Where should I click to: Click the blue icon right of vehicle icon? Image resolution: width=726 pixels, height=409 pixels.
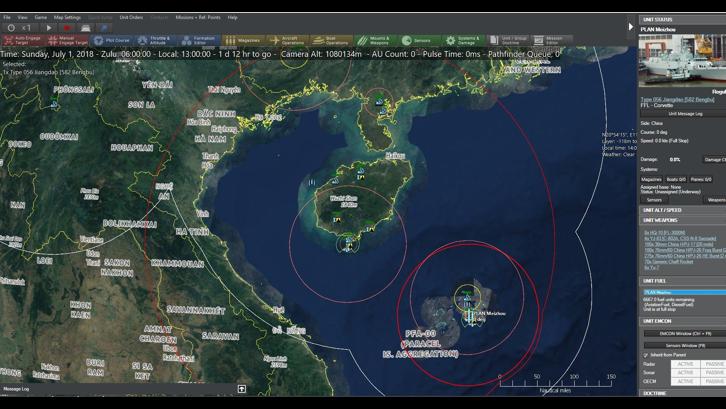pos(104,28)
